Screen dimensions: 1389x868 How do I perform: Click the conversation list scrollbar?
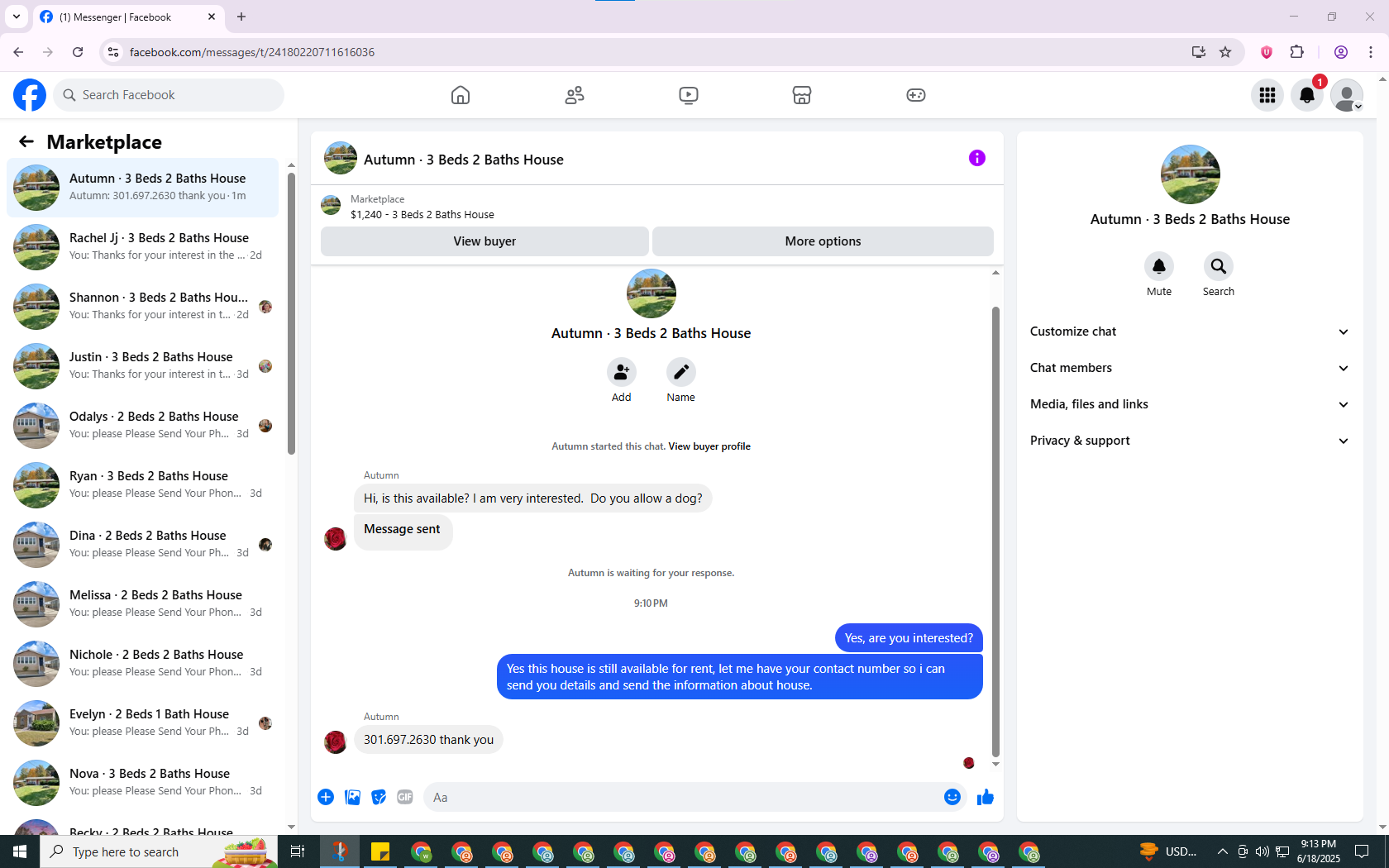click(x=291, y=312)
